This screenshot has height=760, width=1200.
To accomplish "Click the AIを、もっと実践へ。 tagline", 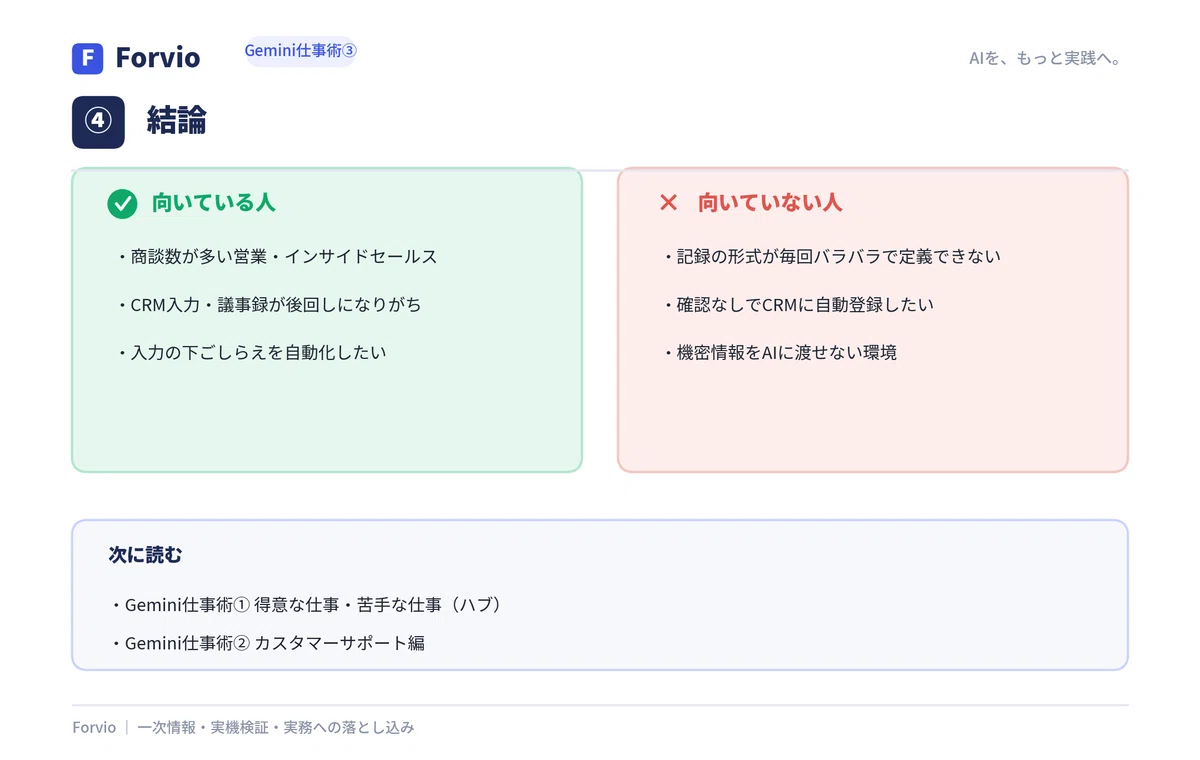I will 1048,58.
